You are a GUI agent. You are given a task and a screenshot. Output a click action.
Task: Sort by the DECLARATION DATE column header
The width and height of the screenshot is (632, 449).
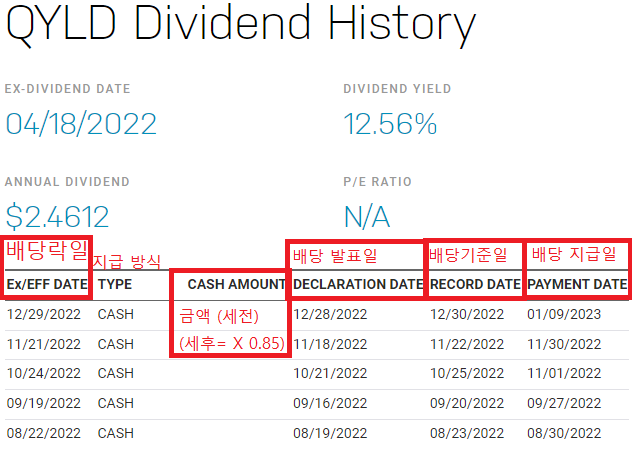(x=358, y=284)
